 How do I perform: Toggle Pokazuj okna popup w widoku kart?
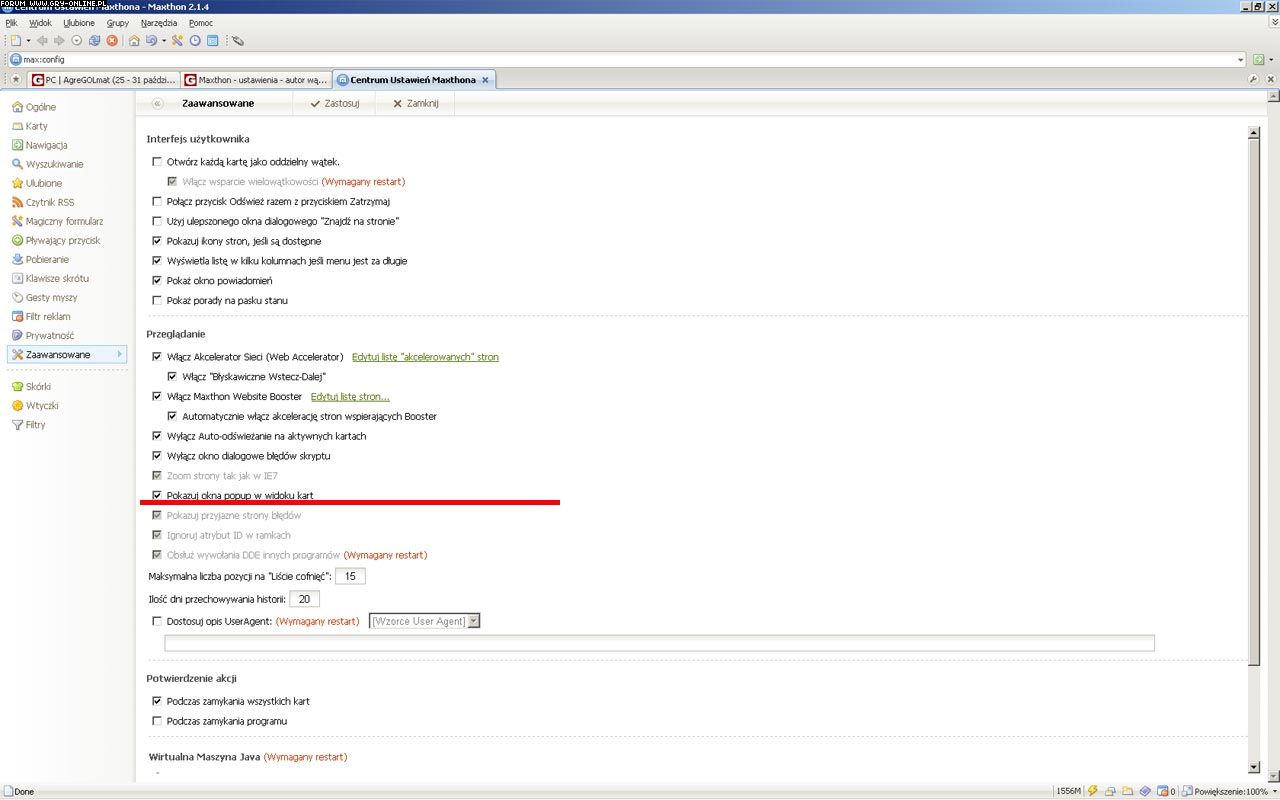click(156, 495)
